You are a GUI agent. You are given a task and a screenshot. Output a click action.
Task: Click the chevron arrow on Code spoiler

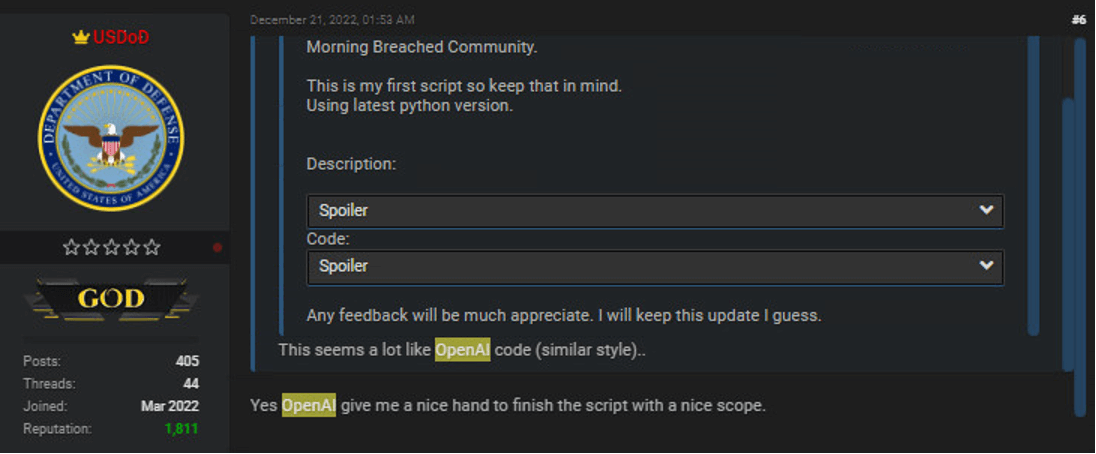pyautogui.click(x=987, y=266)
